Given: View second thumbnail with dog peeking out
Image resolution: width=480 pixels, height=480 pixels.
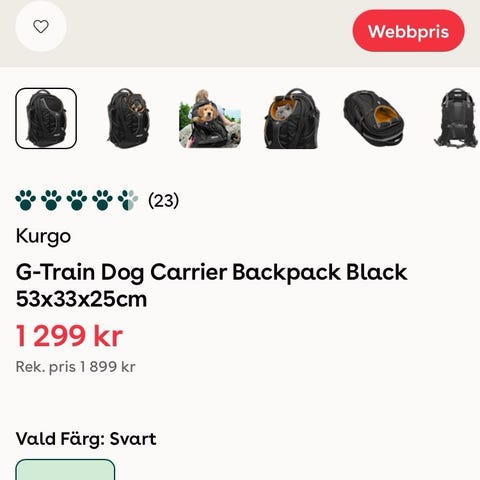Looking at the screenshot, I should pos(128,118).
